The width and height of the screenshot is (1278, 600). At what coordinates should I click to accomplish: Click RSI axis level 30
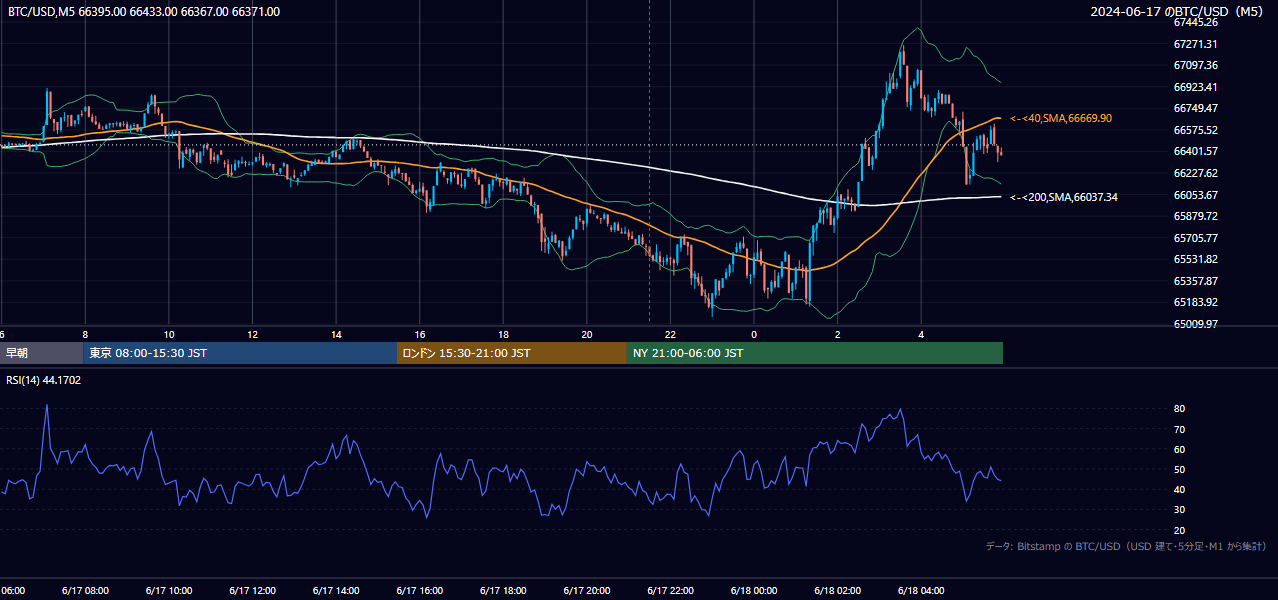(1180, 510)
